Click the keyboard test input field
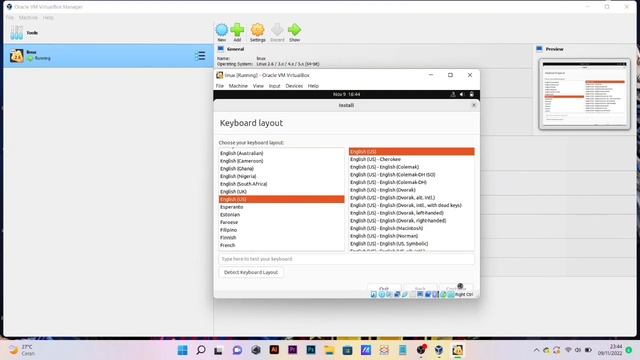Viewport: 640px width, 360px height. [x=347, y=259]
